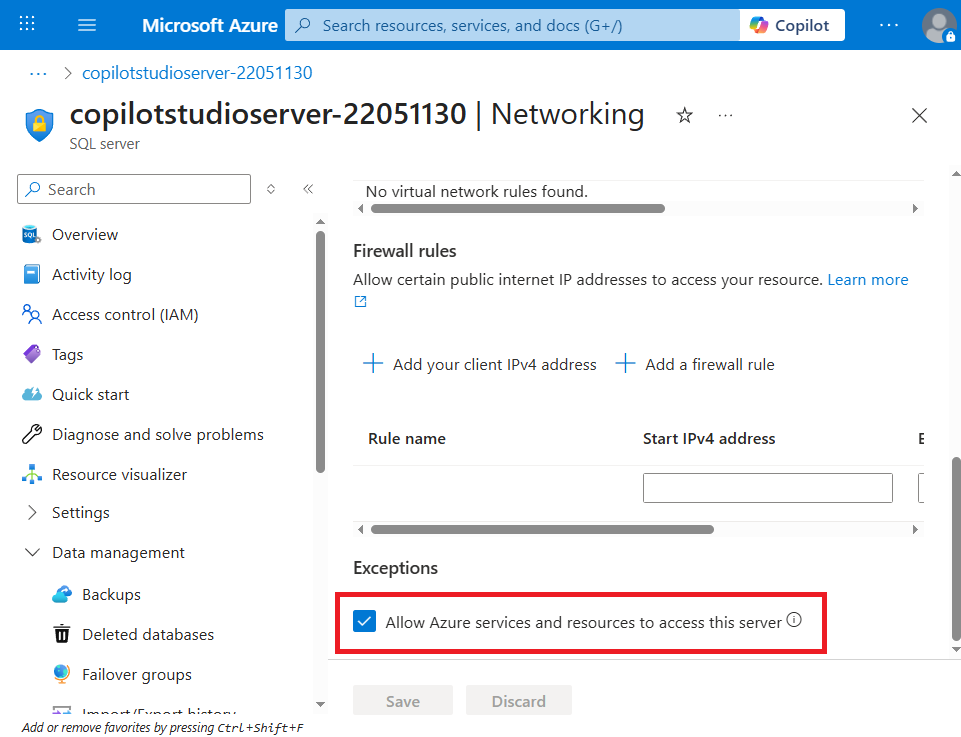Open the Backups menu item

111,595
